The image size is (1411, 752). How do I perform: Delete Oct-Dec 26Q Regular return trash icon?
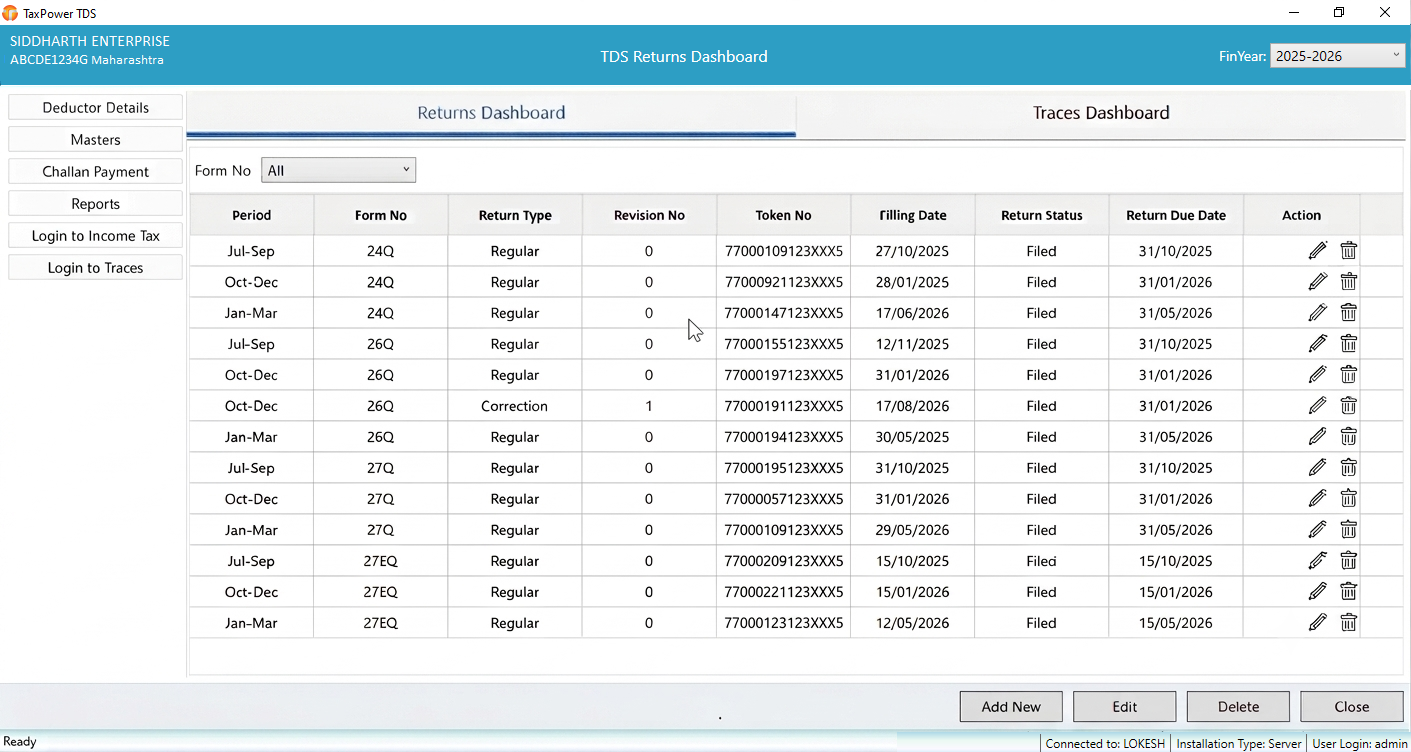[1348, 375]
